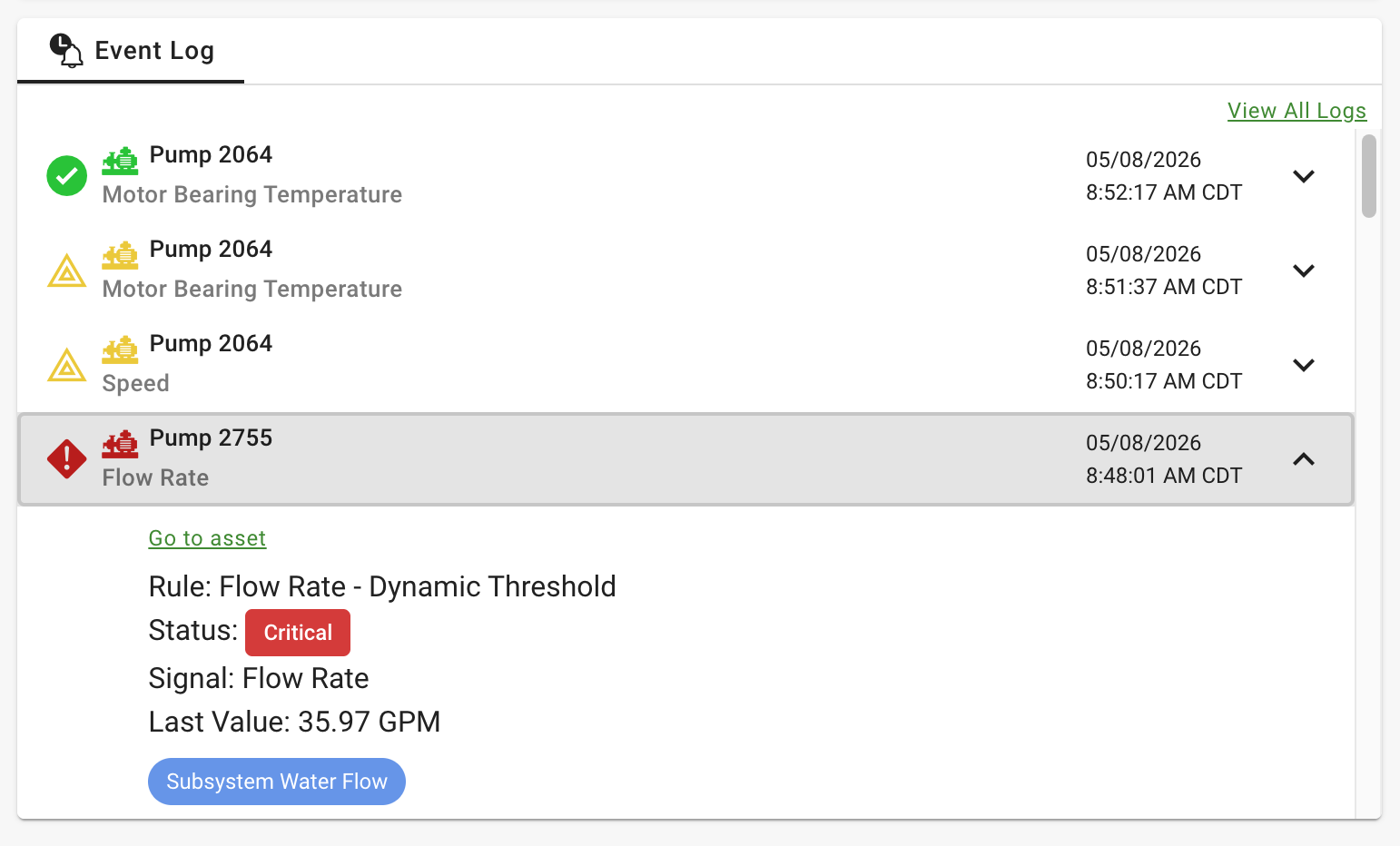This screenshot has height=846, width=1400.
Task: Click the Event Log clock-bell icon
Action: tap(65, 51)
